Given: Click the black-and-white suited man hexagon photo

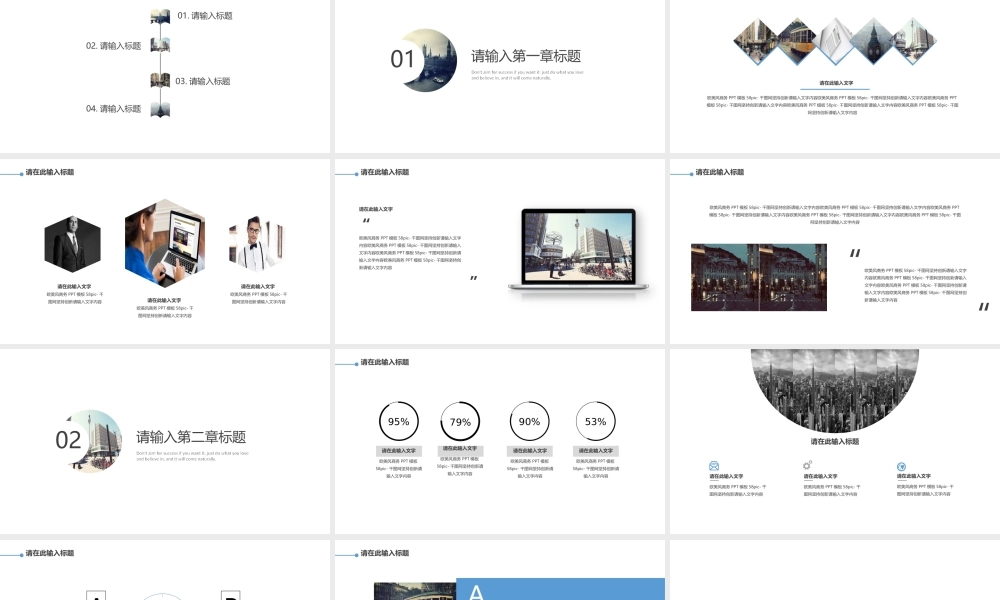Looking at the screenshot, I should (72, 244).
